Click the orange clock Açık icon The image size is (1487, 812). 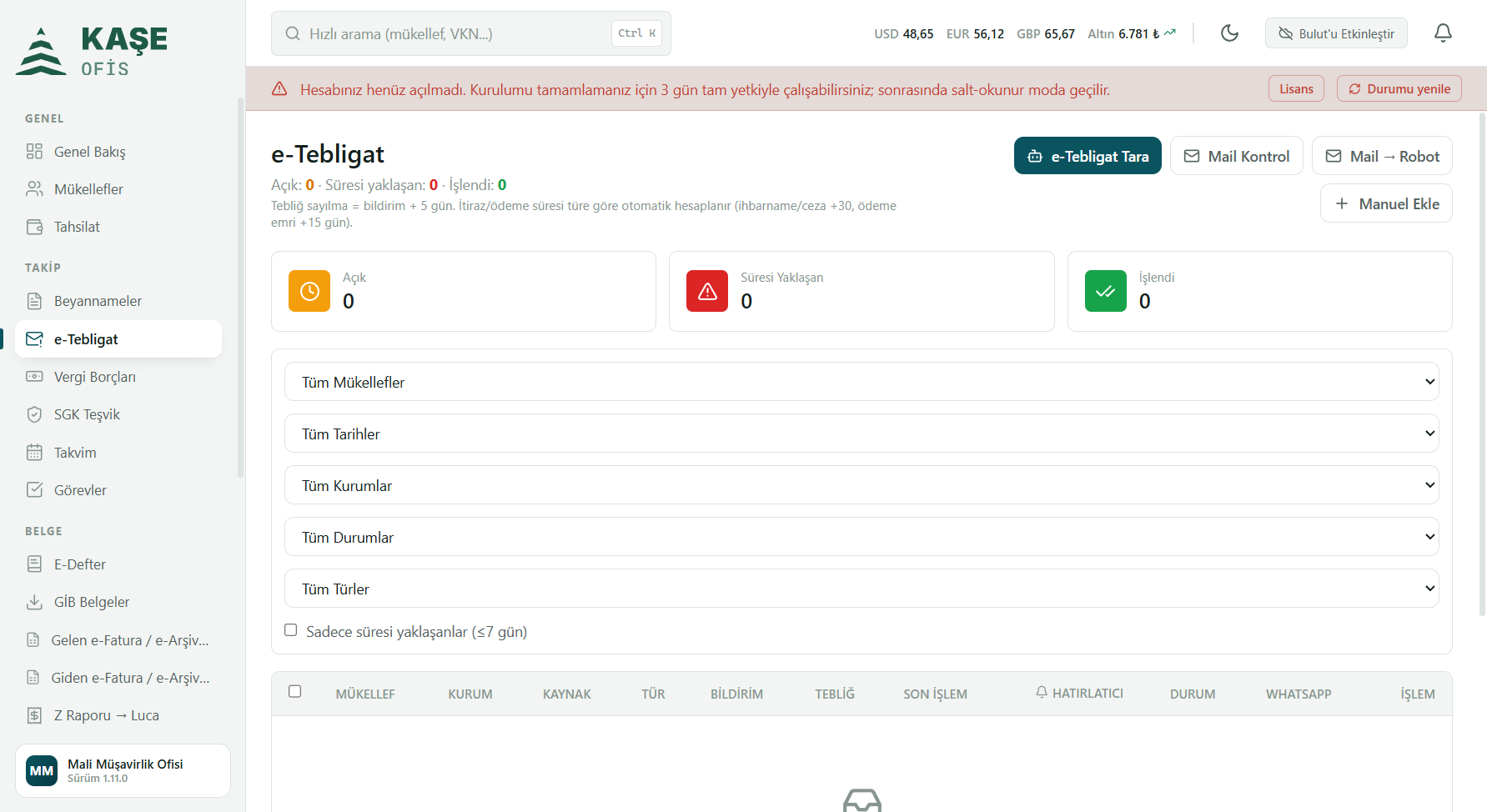[309, 291]
